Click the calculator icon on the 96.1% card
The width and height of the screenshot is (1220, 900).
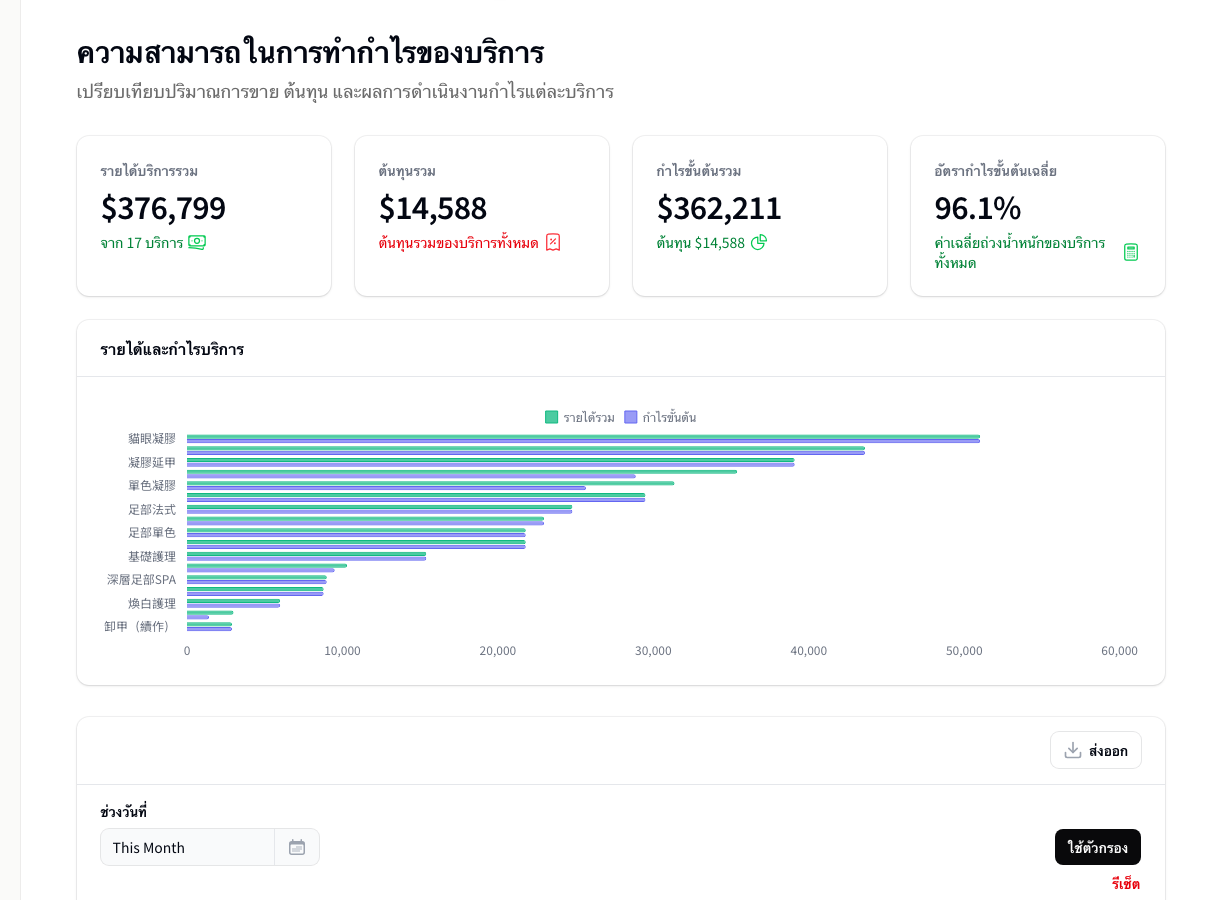1131,251
